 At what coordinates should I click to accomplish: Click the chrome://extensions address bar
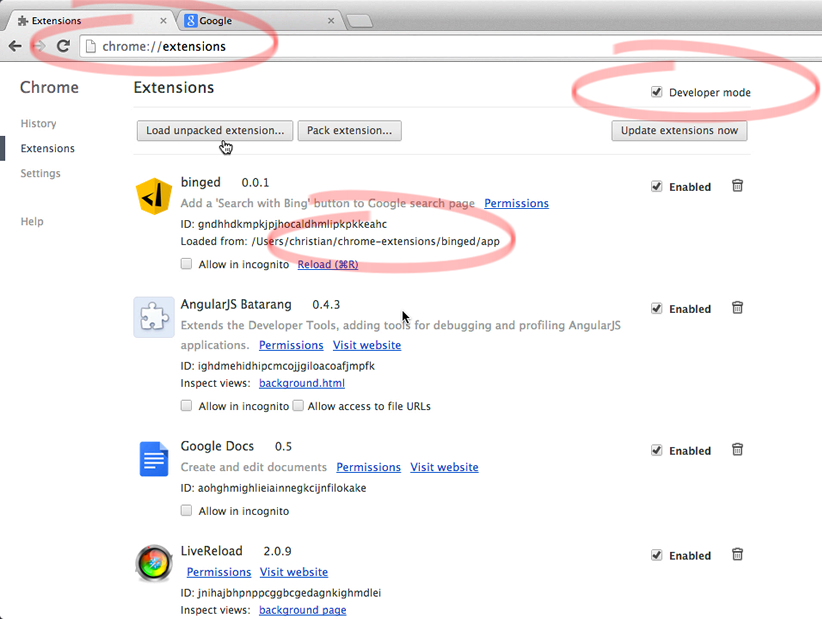coord(451,46)
